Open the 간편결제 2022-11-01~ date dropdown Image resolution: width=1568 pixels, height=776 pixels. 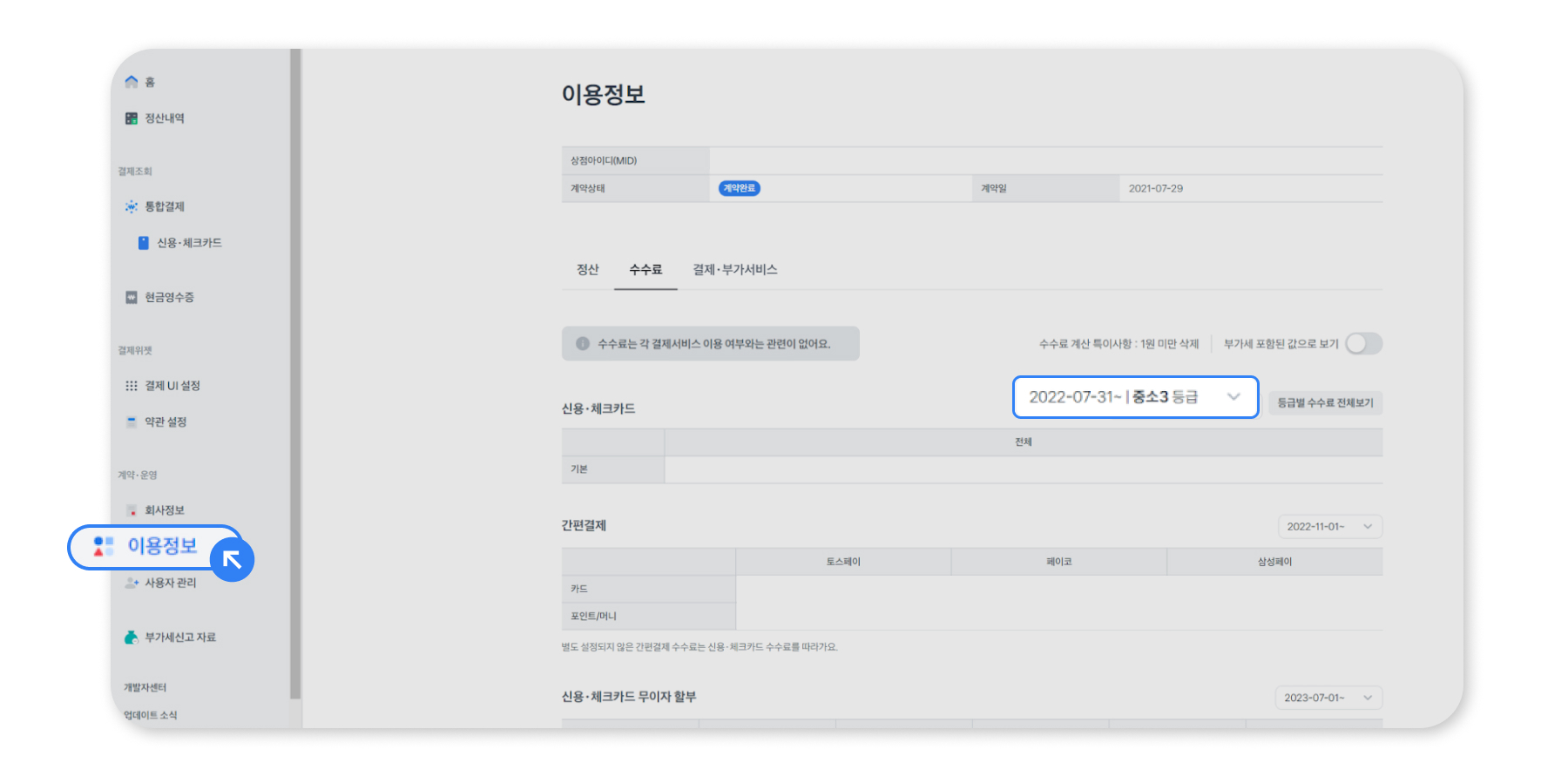pyautogui.click(x=1329, y=527)
